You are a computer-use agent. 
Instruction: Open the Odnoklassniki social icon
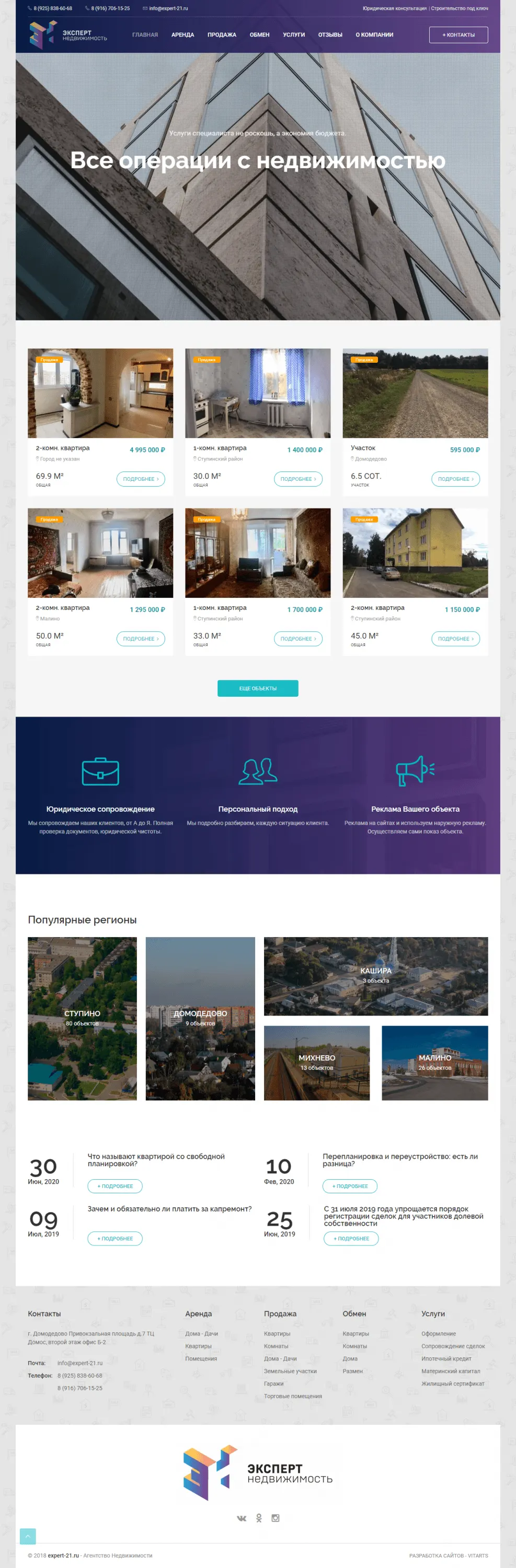click(x=259, y=1517)
